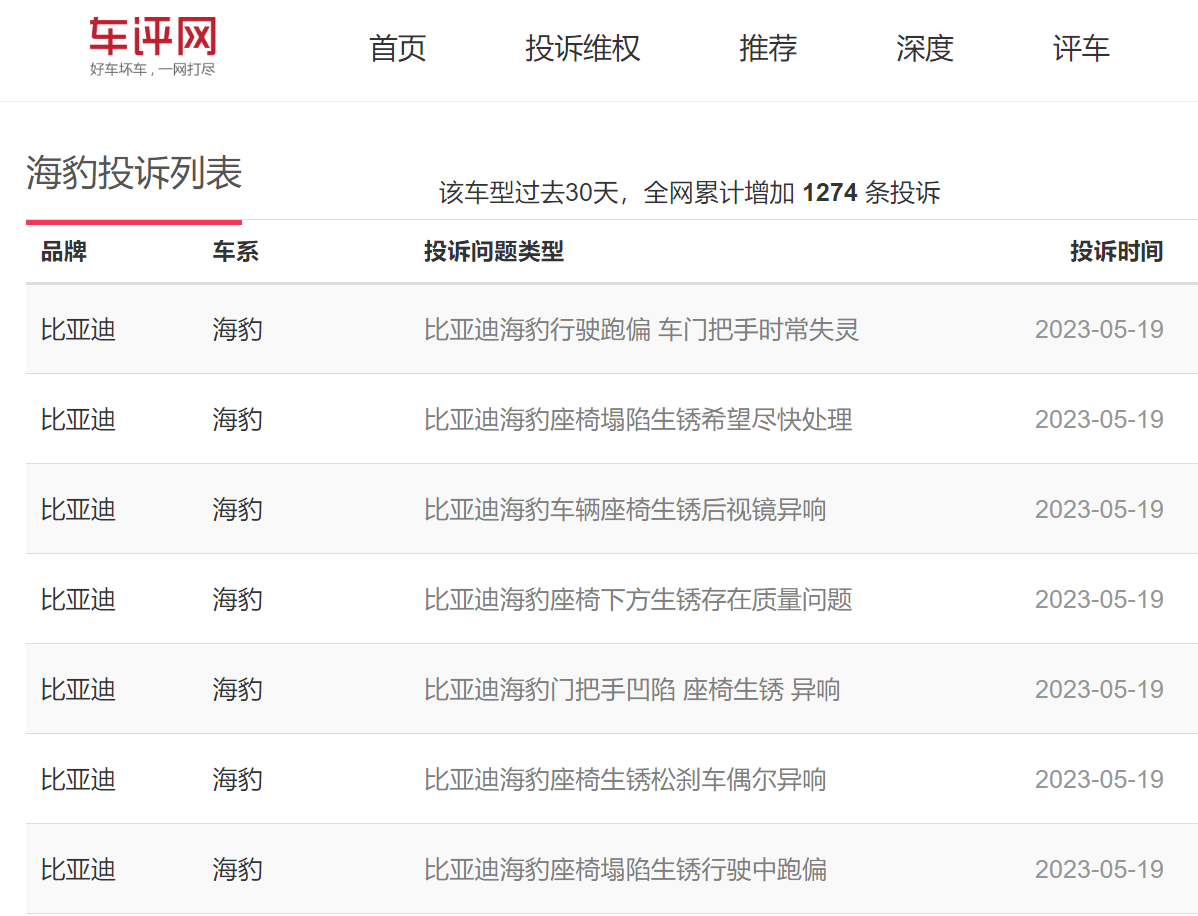This screenshot has width=1198, height=916.
Task: Click the 2023-05-19 date in 行驶中跑偏 row
Action: (1099, 869)
